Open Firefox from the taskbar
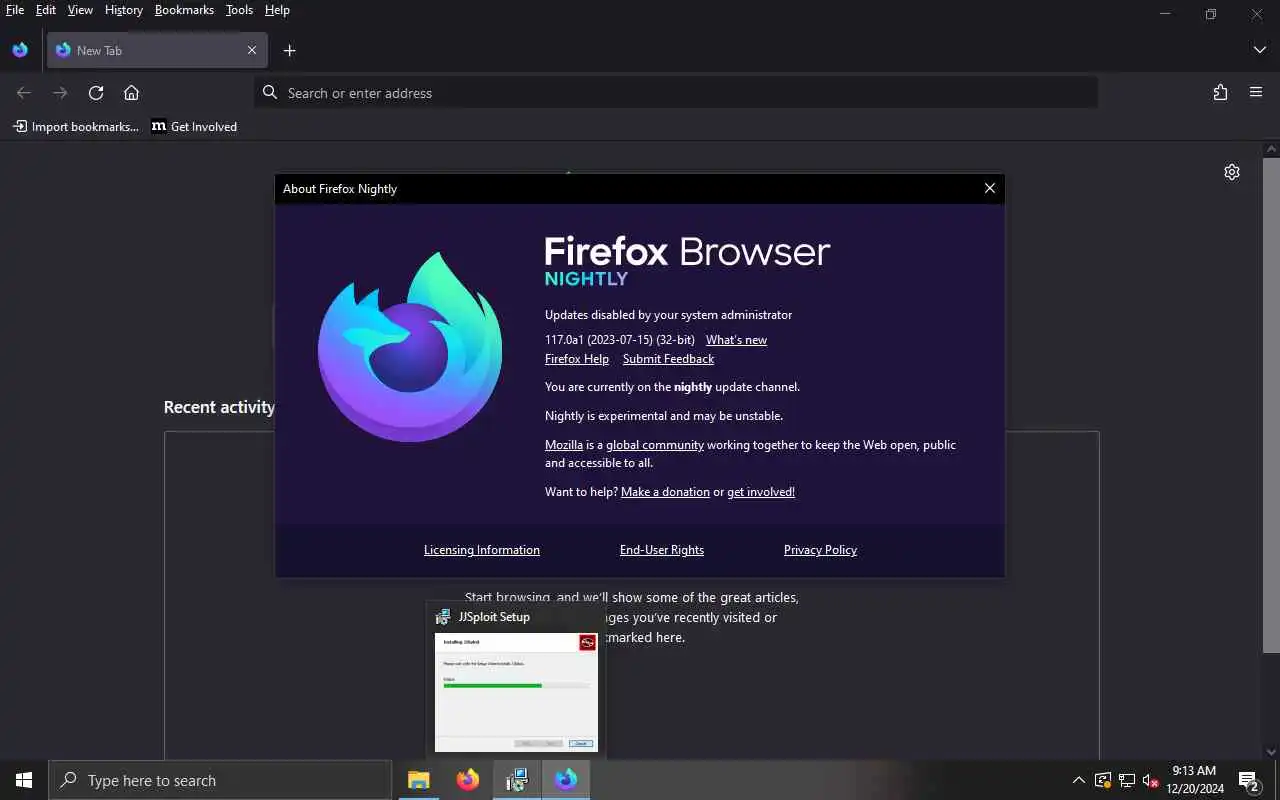 (x=467, y=780)
